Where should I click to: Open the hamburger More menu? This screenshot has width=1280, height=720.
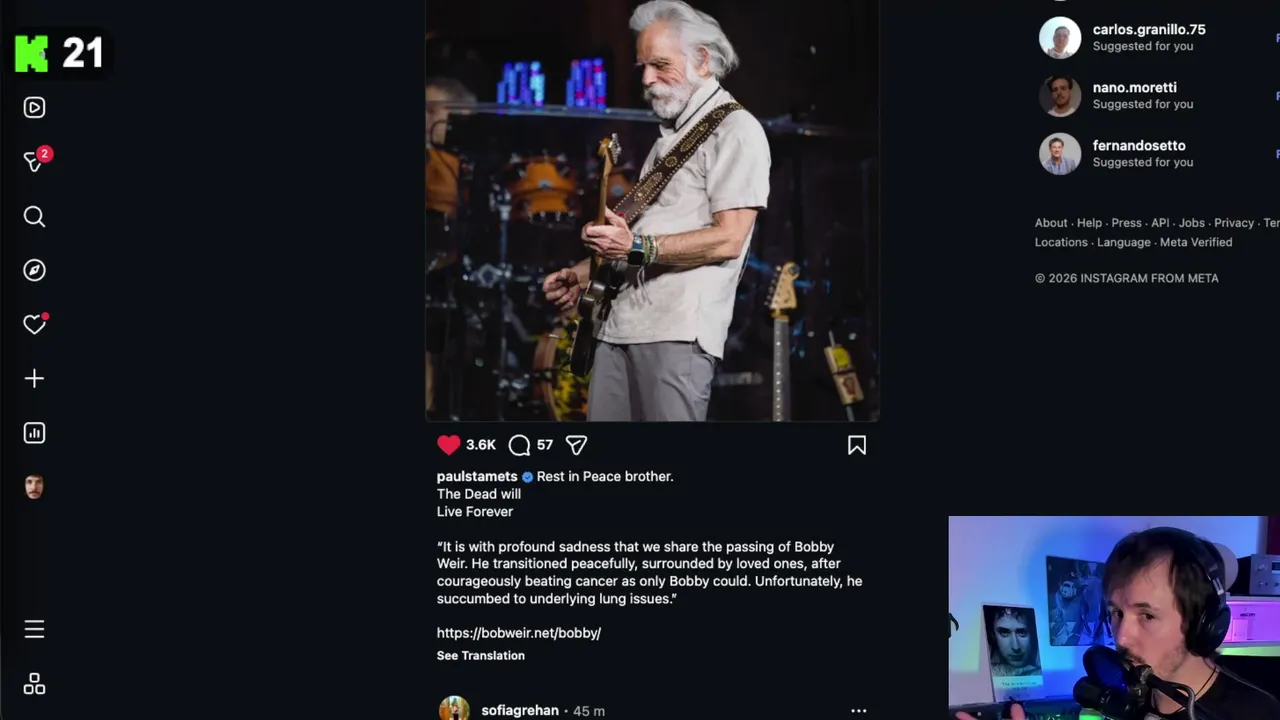(x=34, y=629)
